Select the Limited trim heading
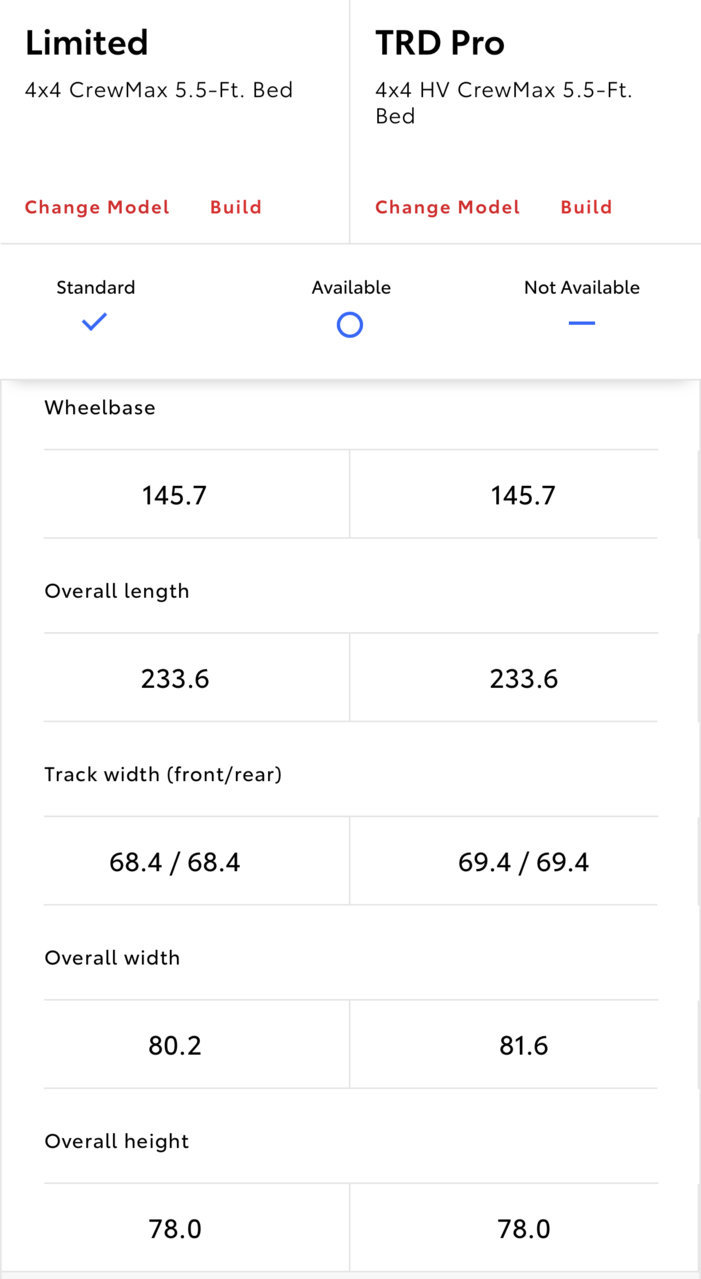The height and width of the screenshot is (1279, 701). click(87, 43)
